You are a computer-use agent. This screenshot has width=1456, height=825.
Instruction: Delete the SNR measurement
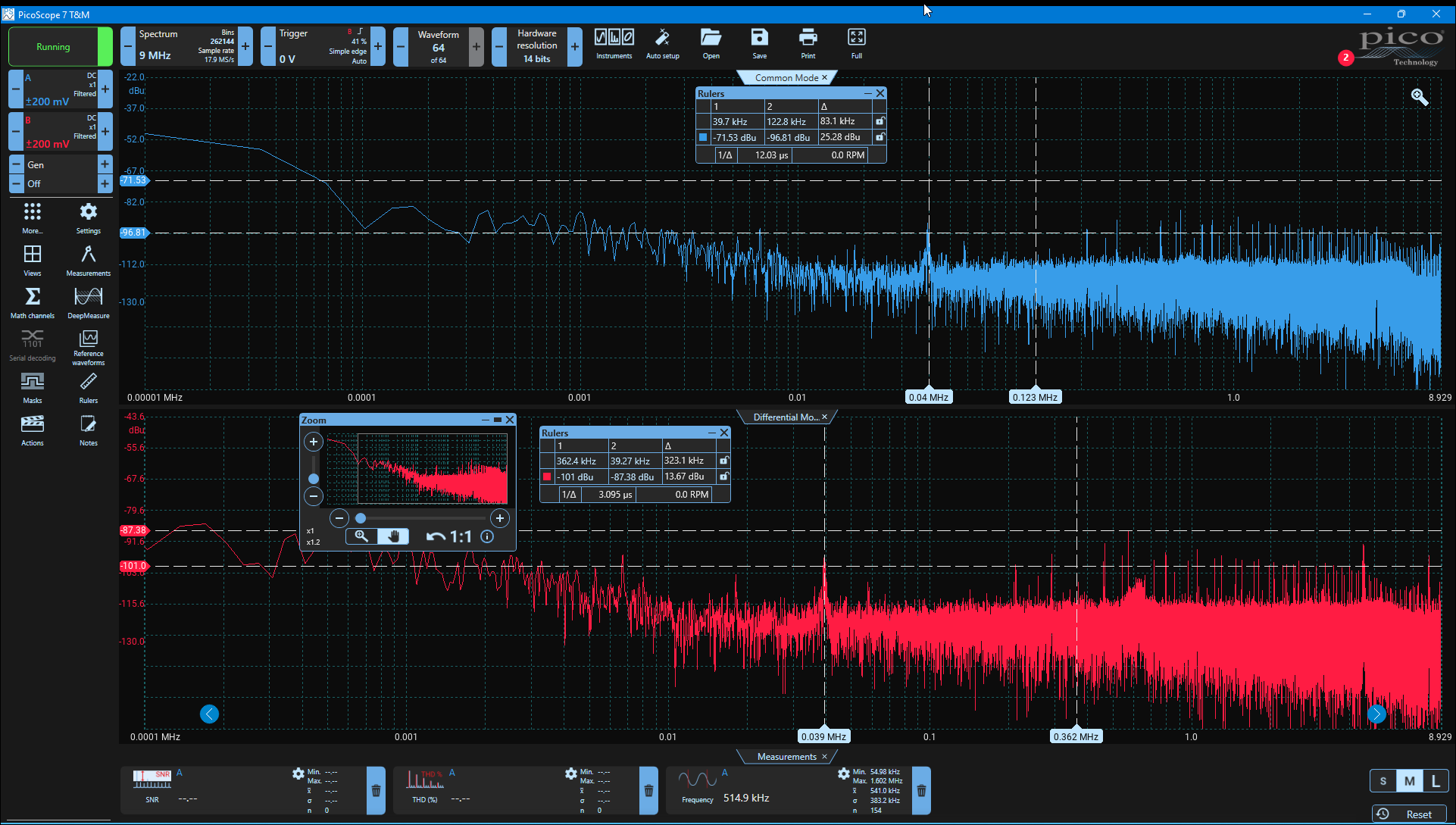(376, 791)
